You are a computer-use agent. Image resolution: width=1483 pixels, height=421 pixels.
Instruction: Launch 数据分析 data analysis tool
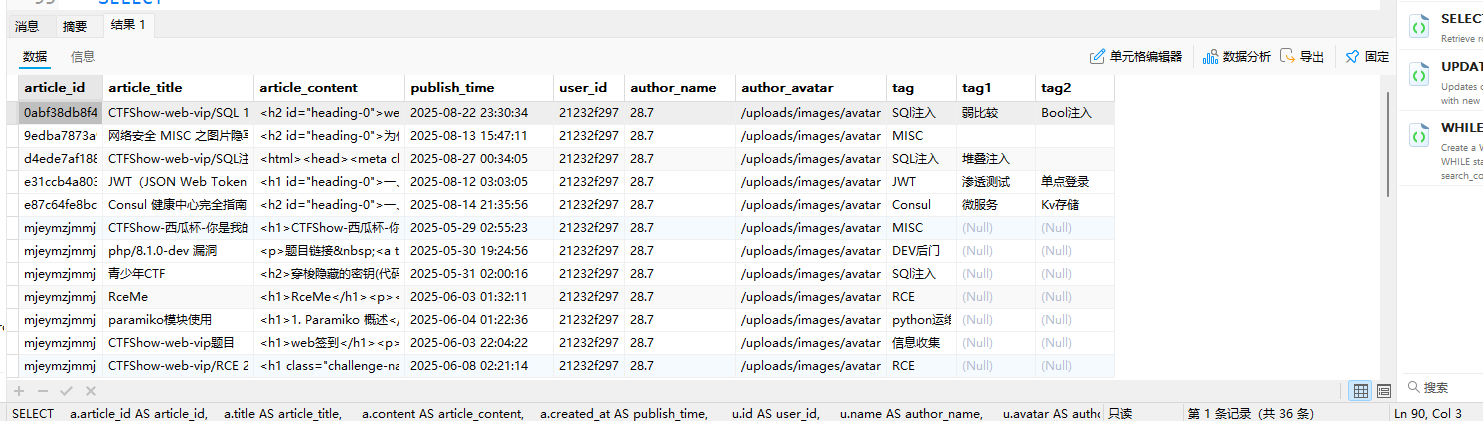pos(1237,57)
